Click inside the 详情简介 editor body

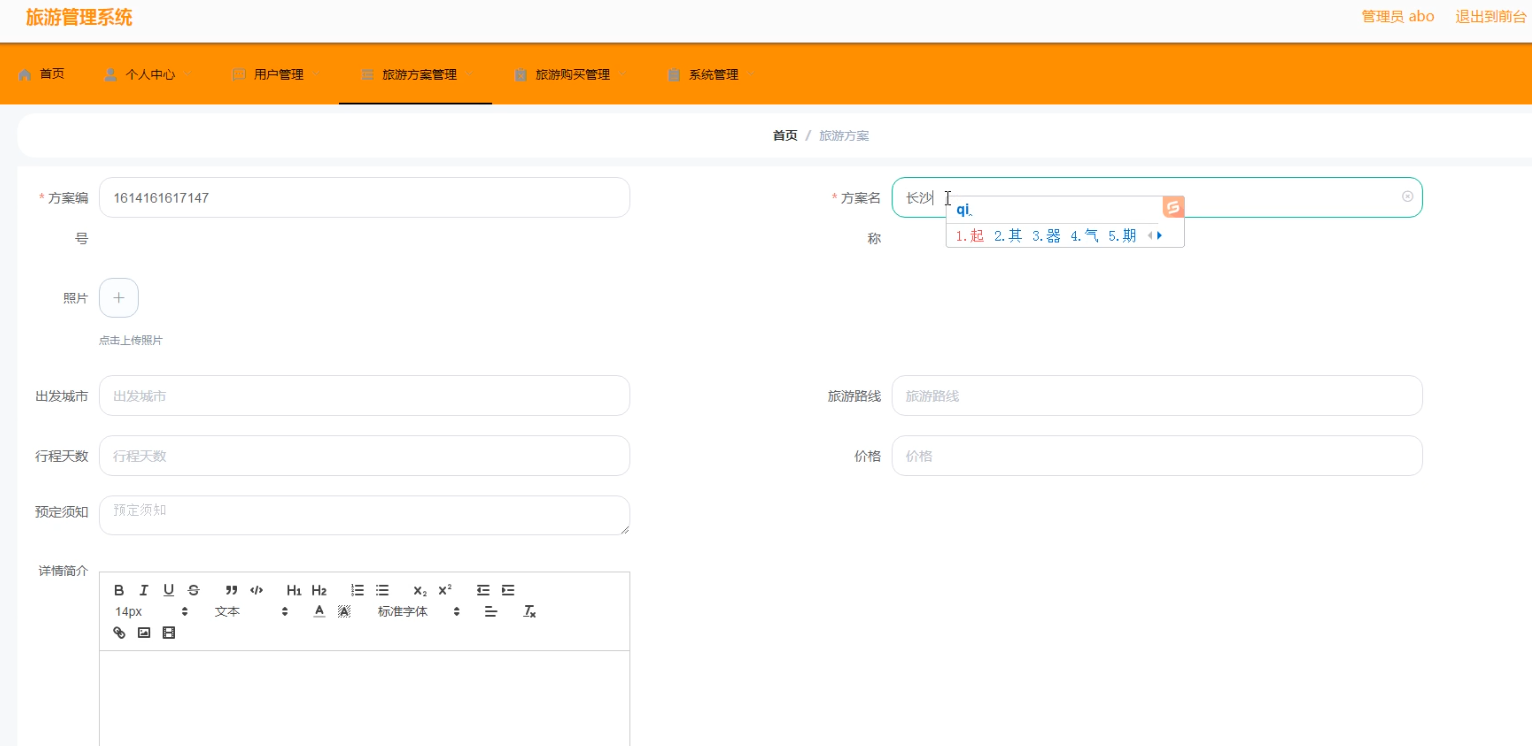tap(364, 698)
